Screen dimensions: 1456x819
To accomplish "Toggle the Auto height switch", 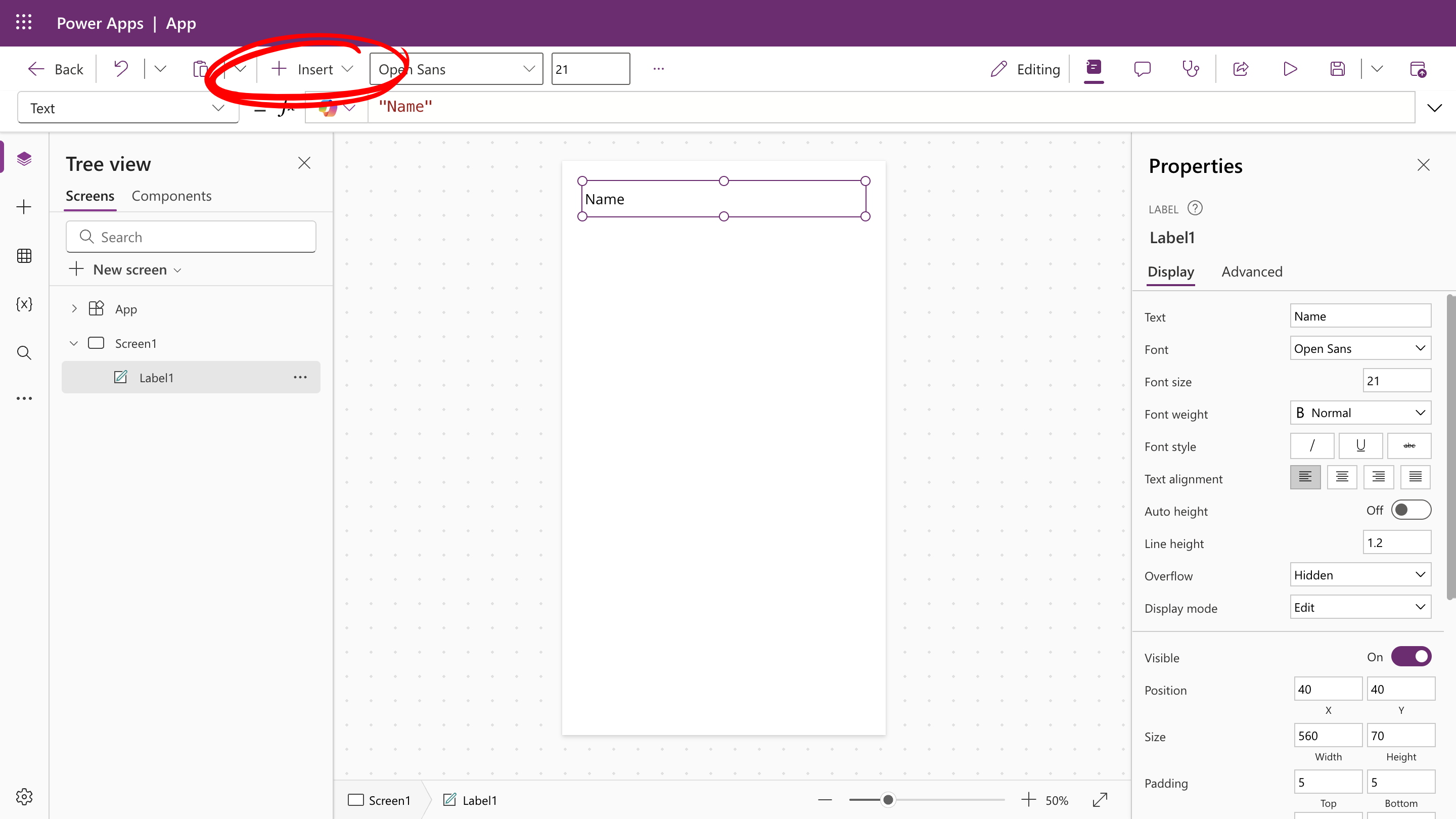I will pyautogui.click(x=1411, y=510).
